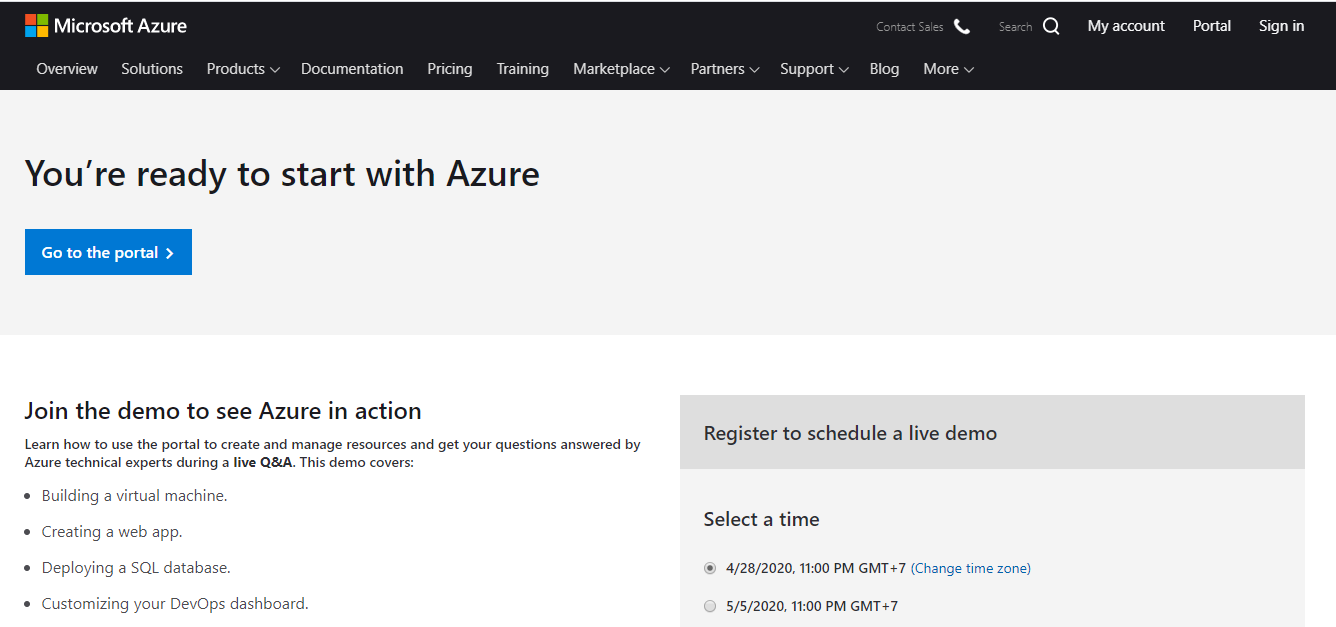Select the 4/28/2020 11:00 PM time option
The image size is (1336, 627).
tap(710, 568)
